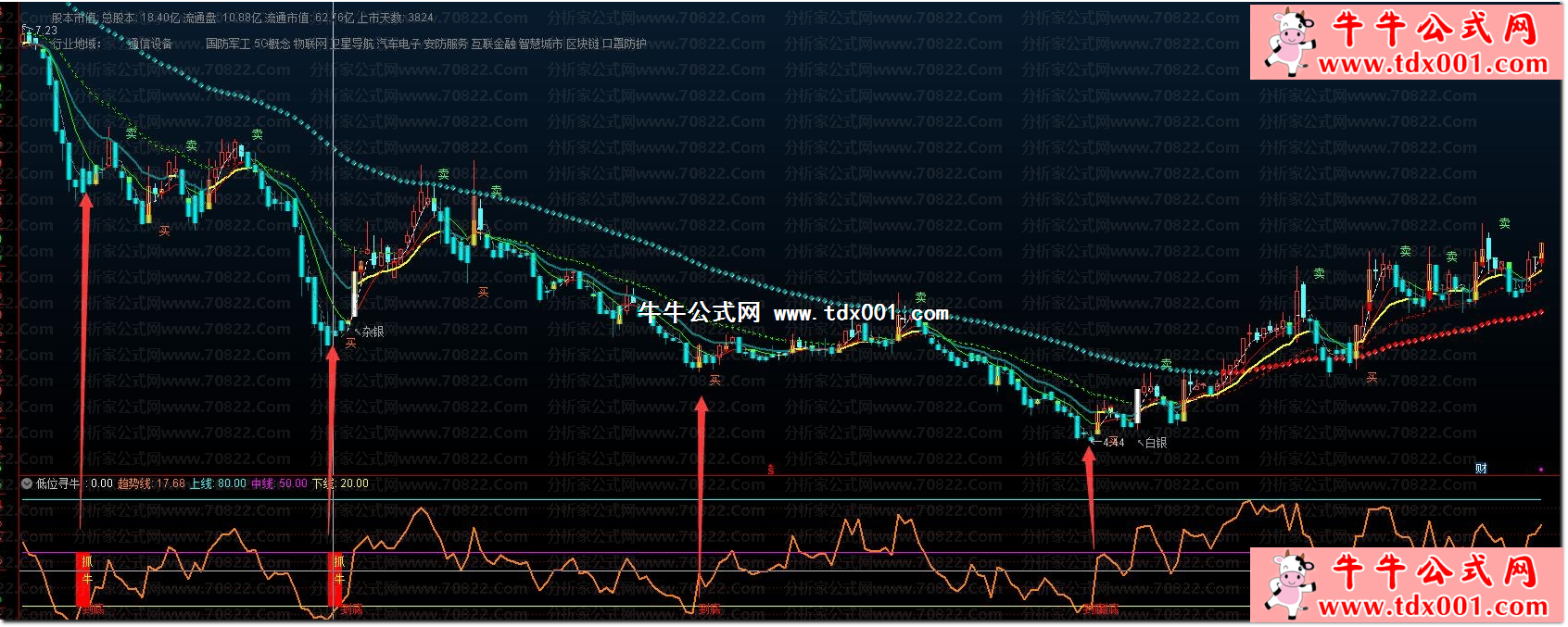The height and width of the screenshot is (627, 1568).
Task: Select the 上线: 80.00 value
Action: pos(218,483)
